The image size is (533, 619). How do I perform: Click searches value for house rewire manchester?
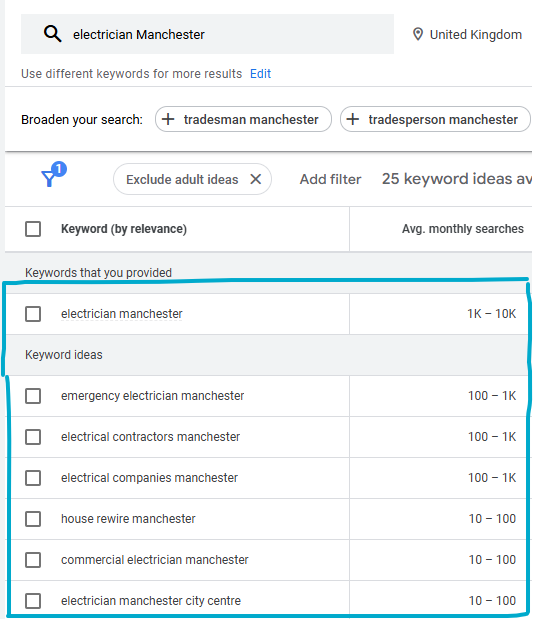click(492, 519)
